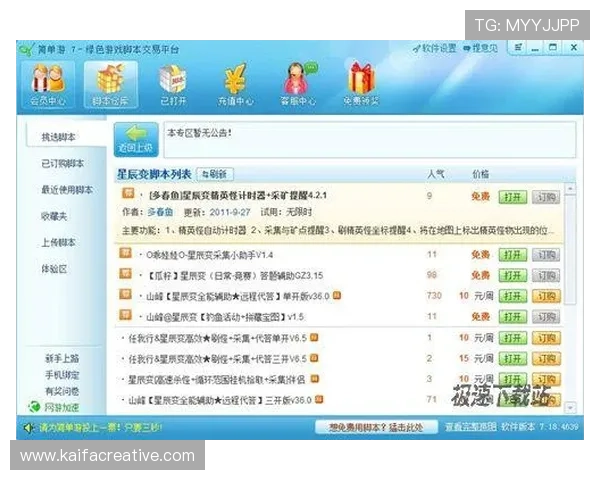Select the 挑选脚本 sidebar tab
The height and width of the screenshot is (480, 600).
point(66,136)
